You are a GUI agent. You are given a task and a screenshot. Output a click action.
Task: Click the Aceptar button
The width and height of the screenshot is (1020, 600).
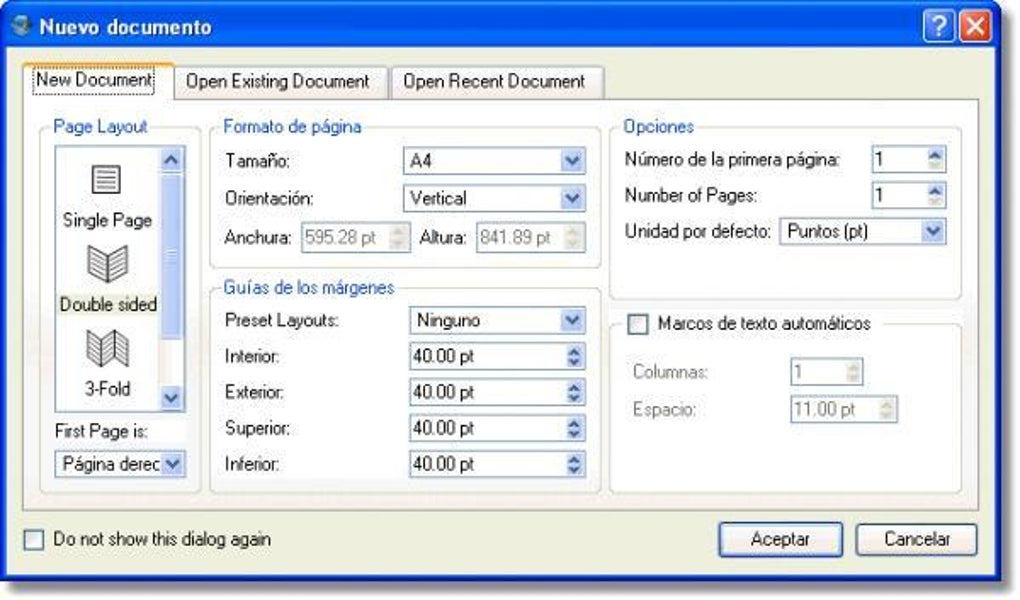[780, 539]
